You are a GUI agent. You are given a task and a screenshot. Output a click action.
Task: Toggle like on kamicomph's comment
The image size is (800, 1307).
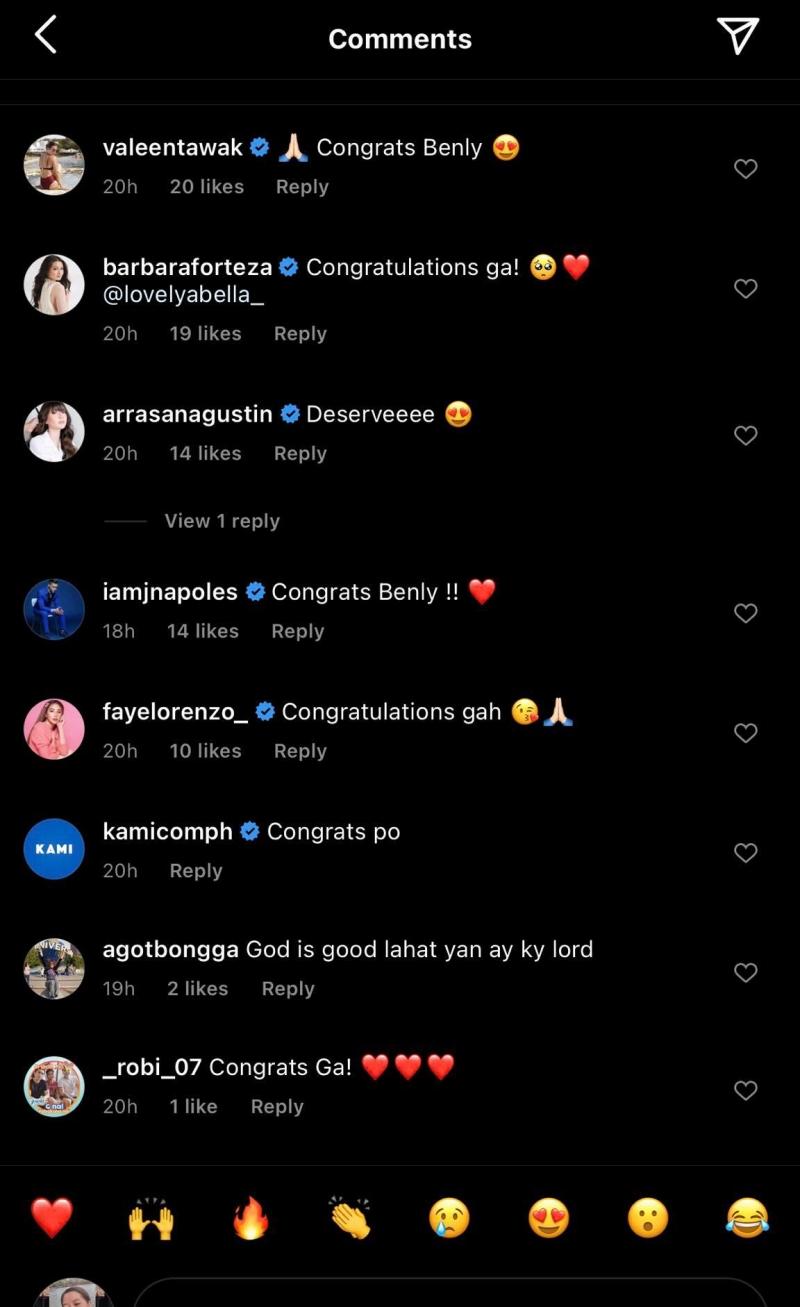tap(746, 853)
